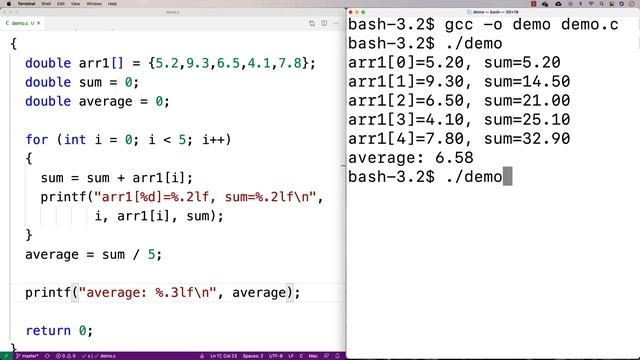Screen dimensions: 640x360
Task: Click the arr1[2]=6.50 output line
Action: 459,100
